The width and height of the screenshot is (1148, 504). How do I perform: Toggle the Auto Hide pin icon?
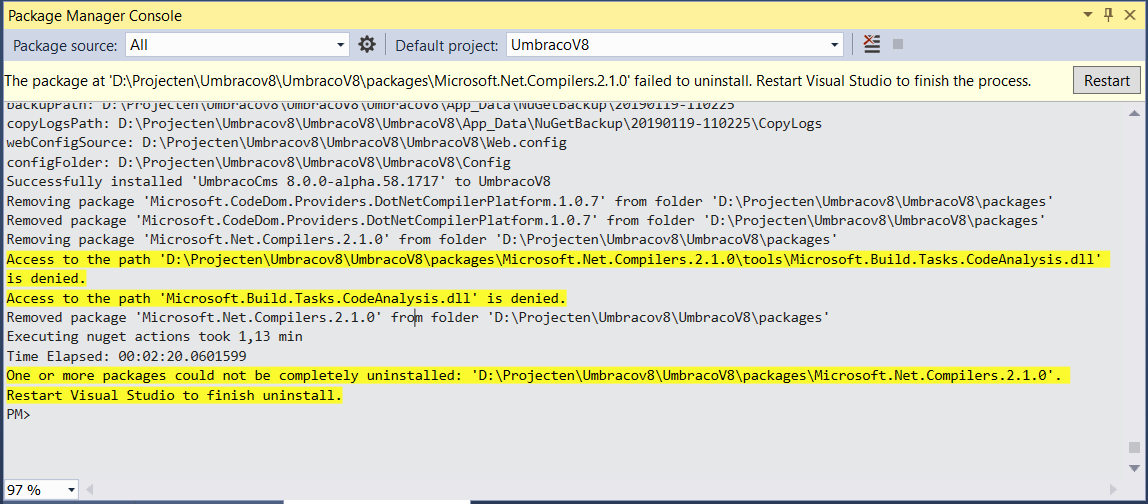tap(1108, 15)
